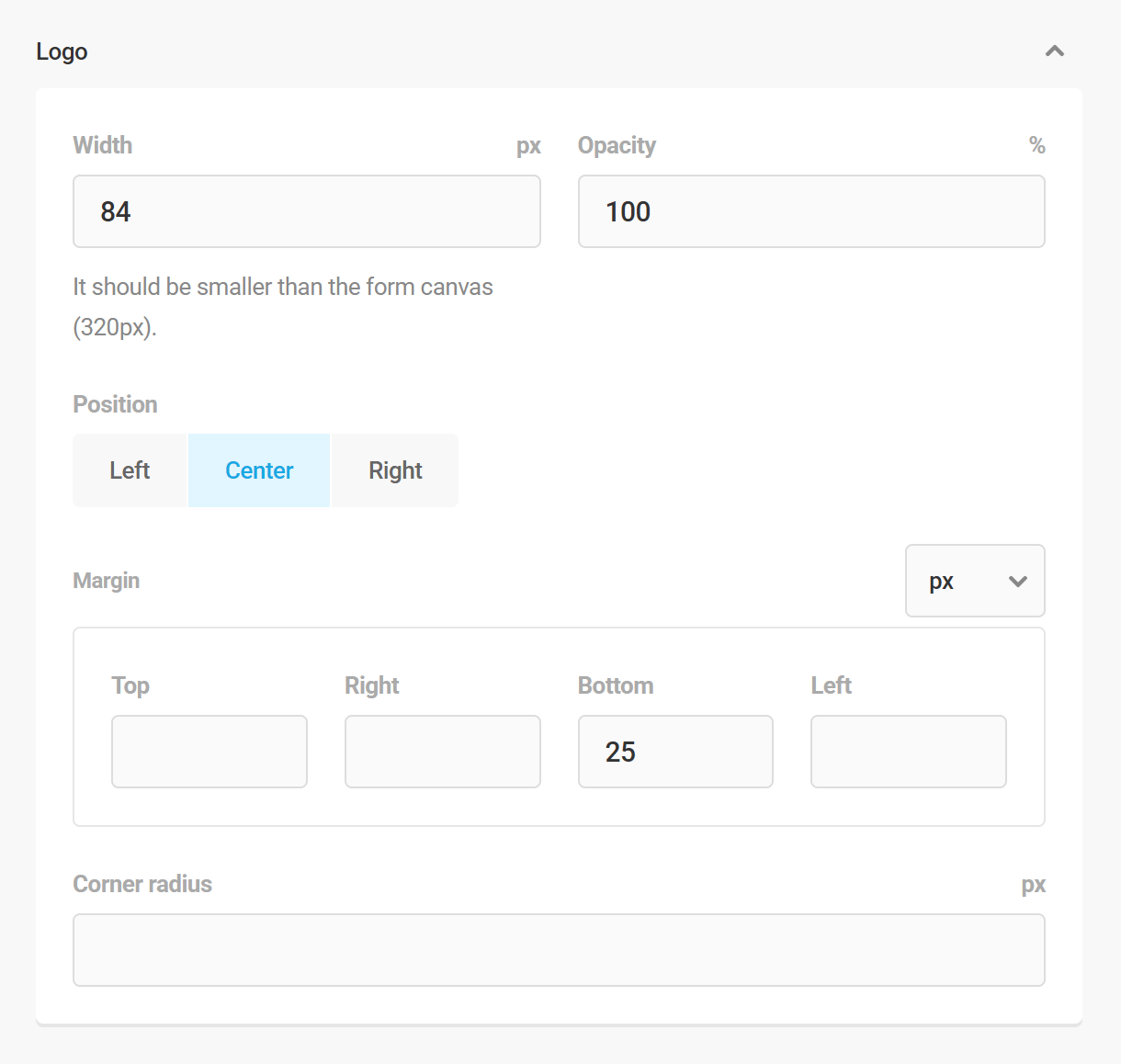Click the Position label

click(x=115, y=404)
